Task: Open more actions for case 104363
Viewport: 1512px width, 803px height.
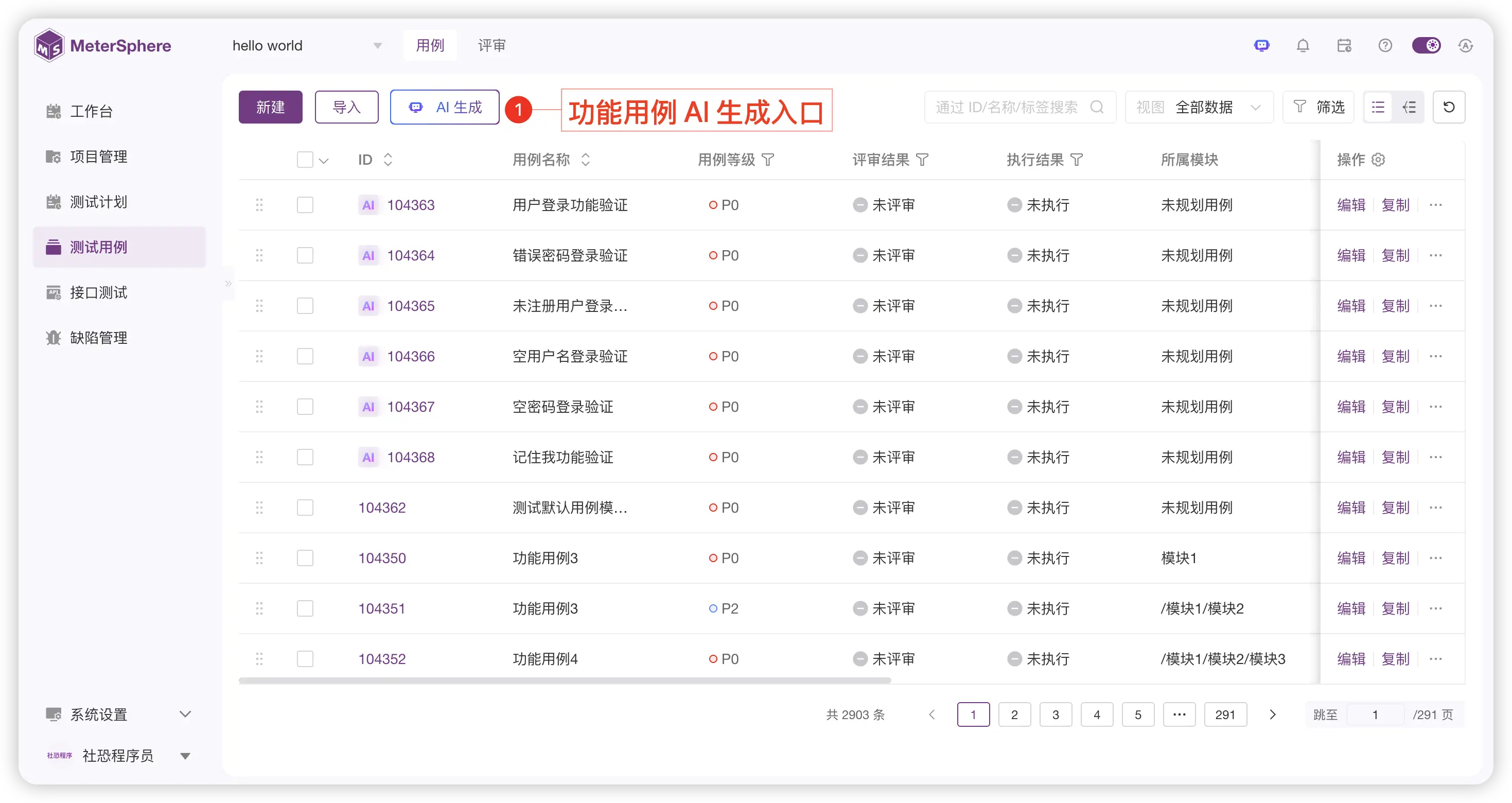Action: coord(1436,205)
